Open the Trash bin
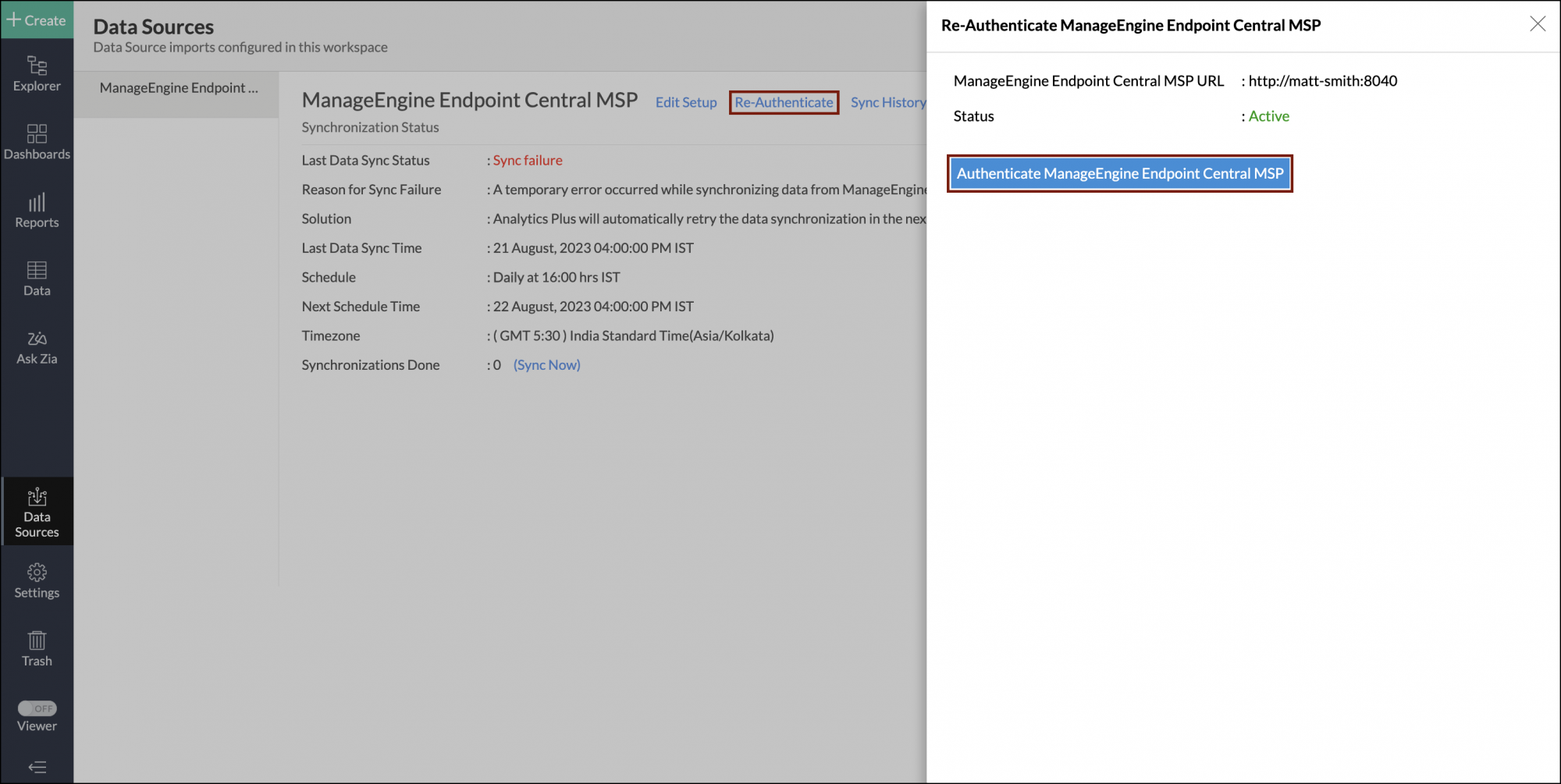Screen dimensions: 1561x784 tap(37, 649)
